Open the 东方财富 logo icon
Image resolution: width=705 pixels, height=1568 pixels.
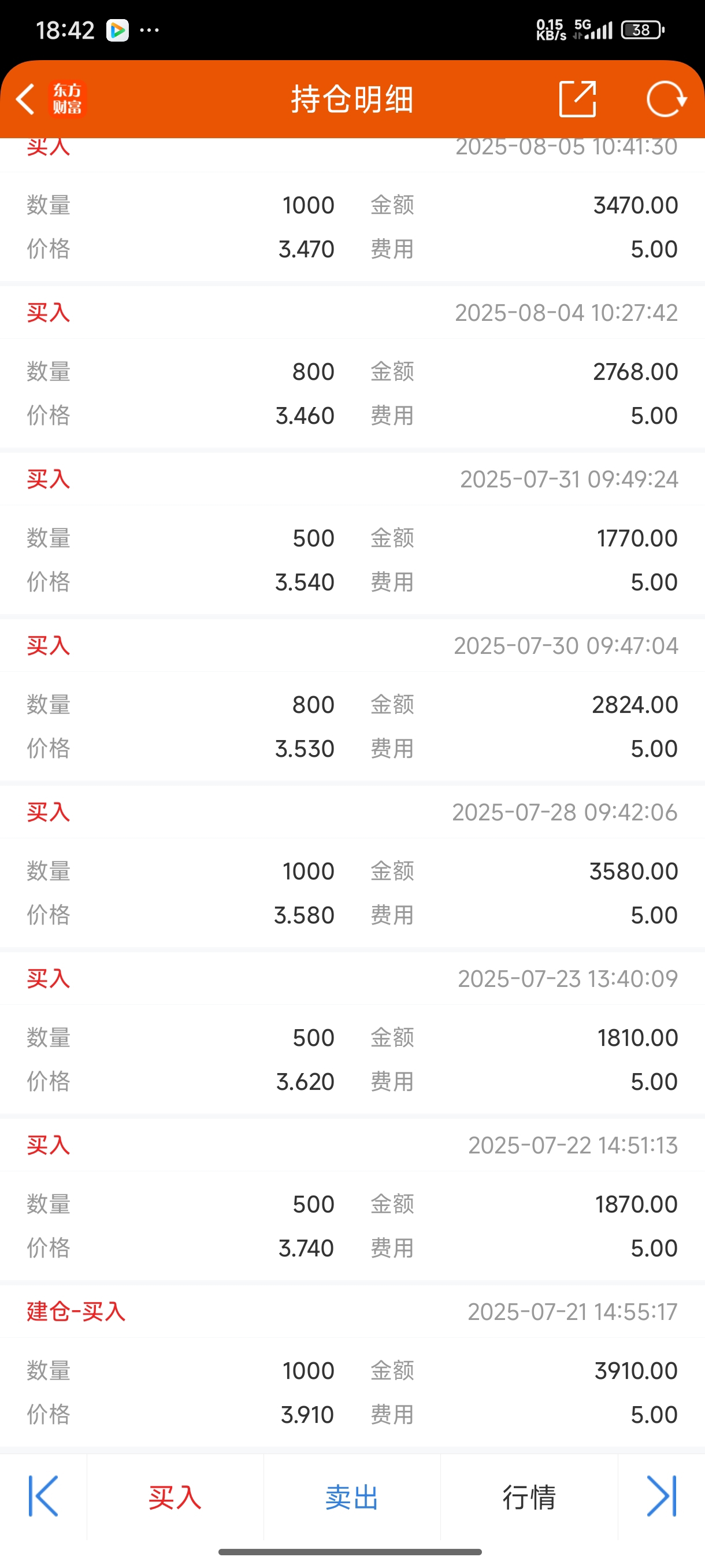pos(68,99)
